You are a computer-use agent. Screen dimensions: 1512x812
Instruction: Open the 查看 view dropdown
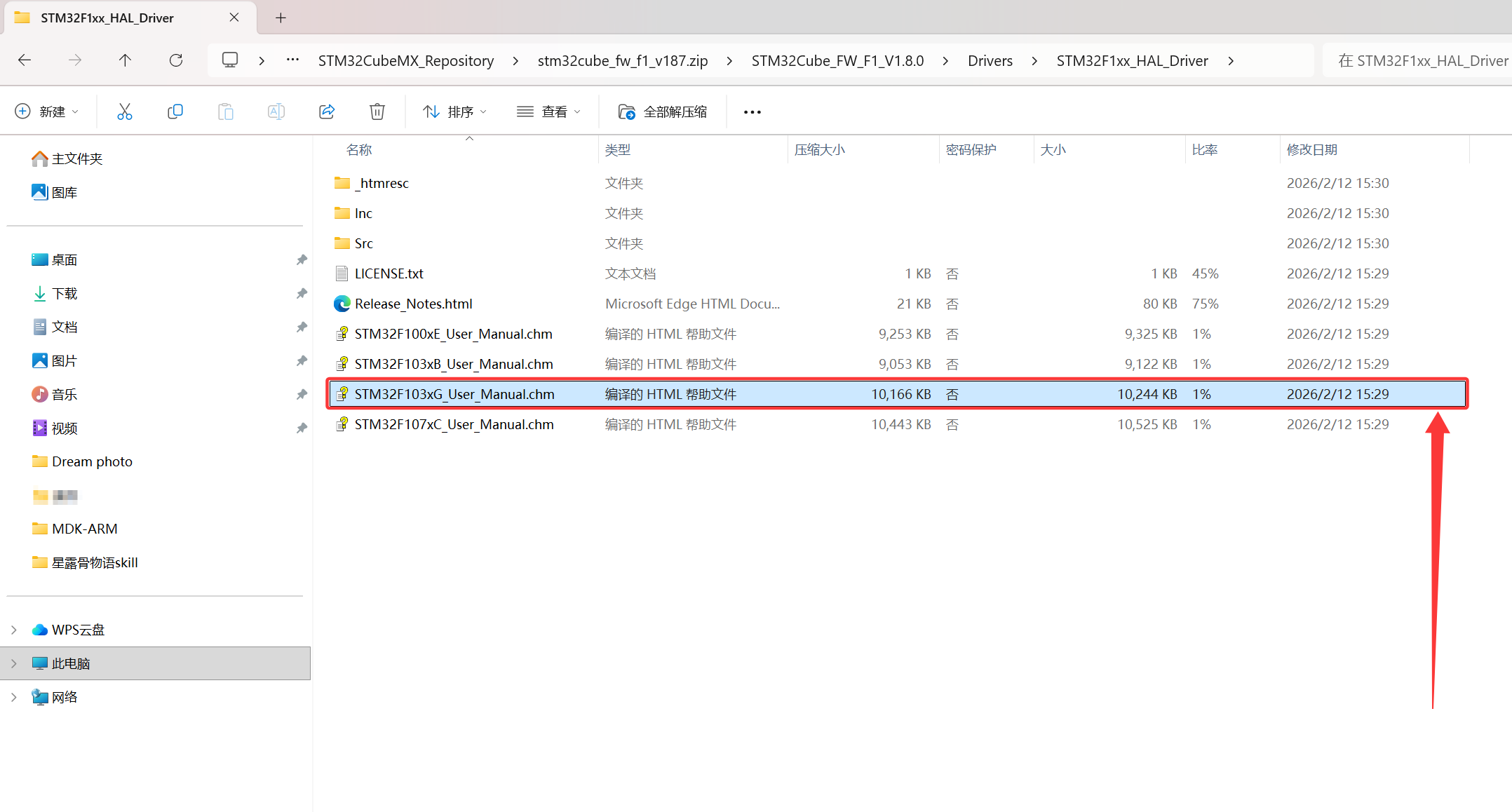[x=548, y=111]
